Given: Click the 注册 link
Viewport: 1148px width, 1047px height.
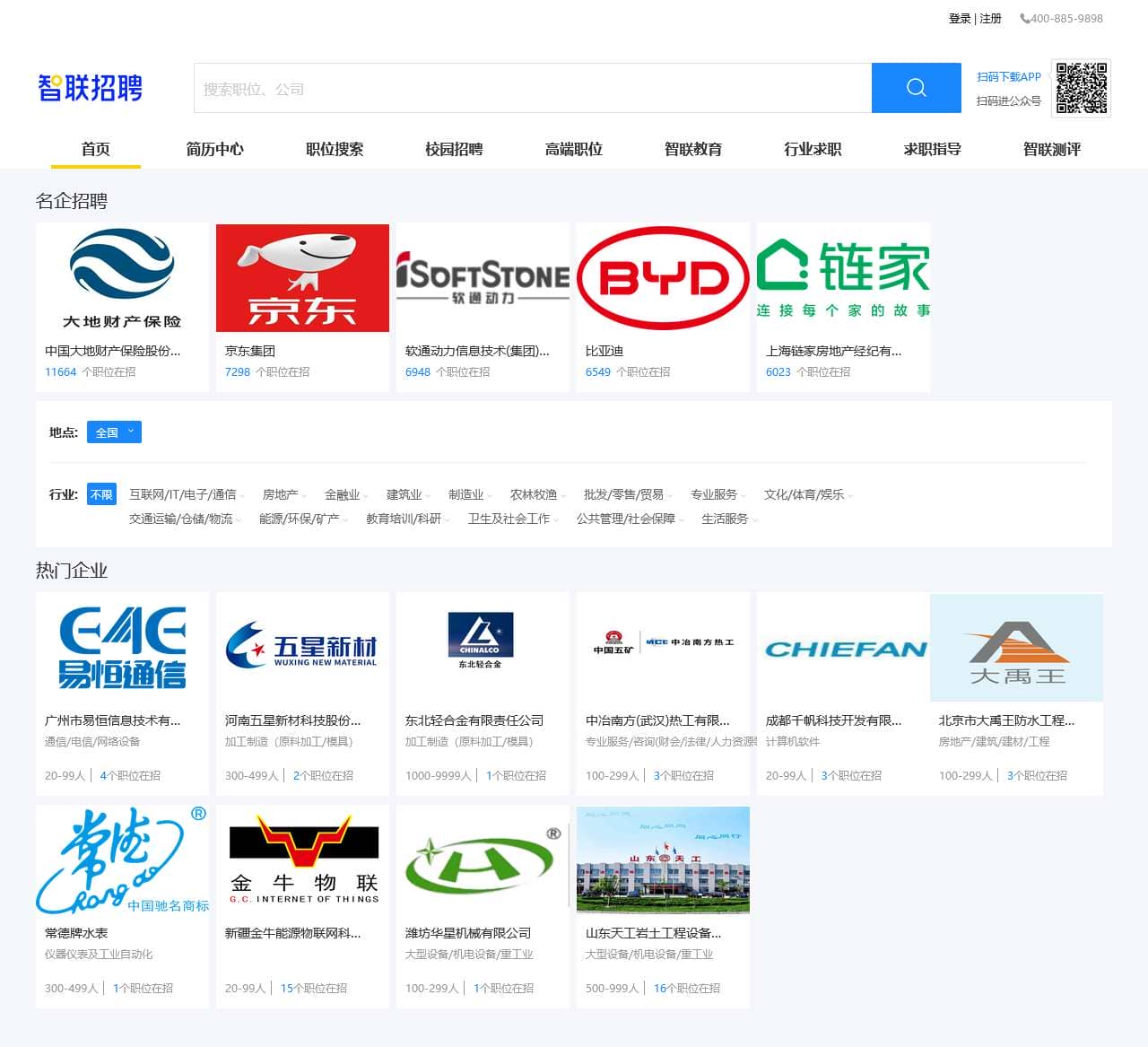Looking at the screenshot, I should (x=990, y=18).
